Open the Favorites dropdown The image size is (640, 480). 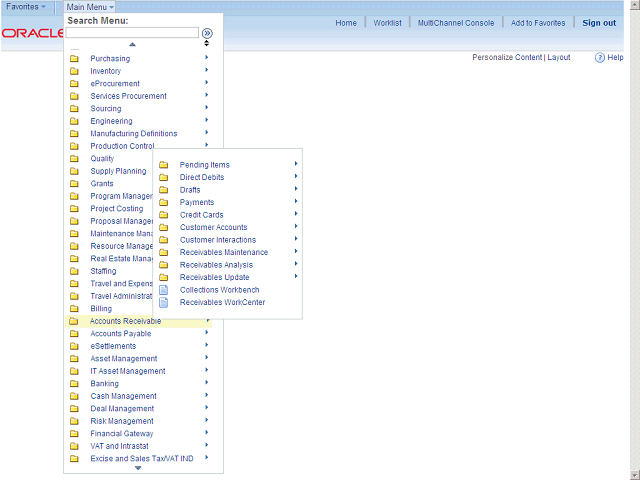26,7
